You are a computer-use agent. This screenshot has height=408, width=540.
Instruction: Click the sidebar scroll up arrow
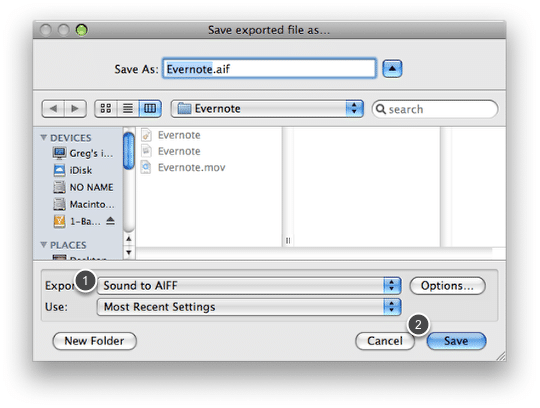click(129, 239)
